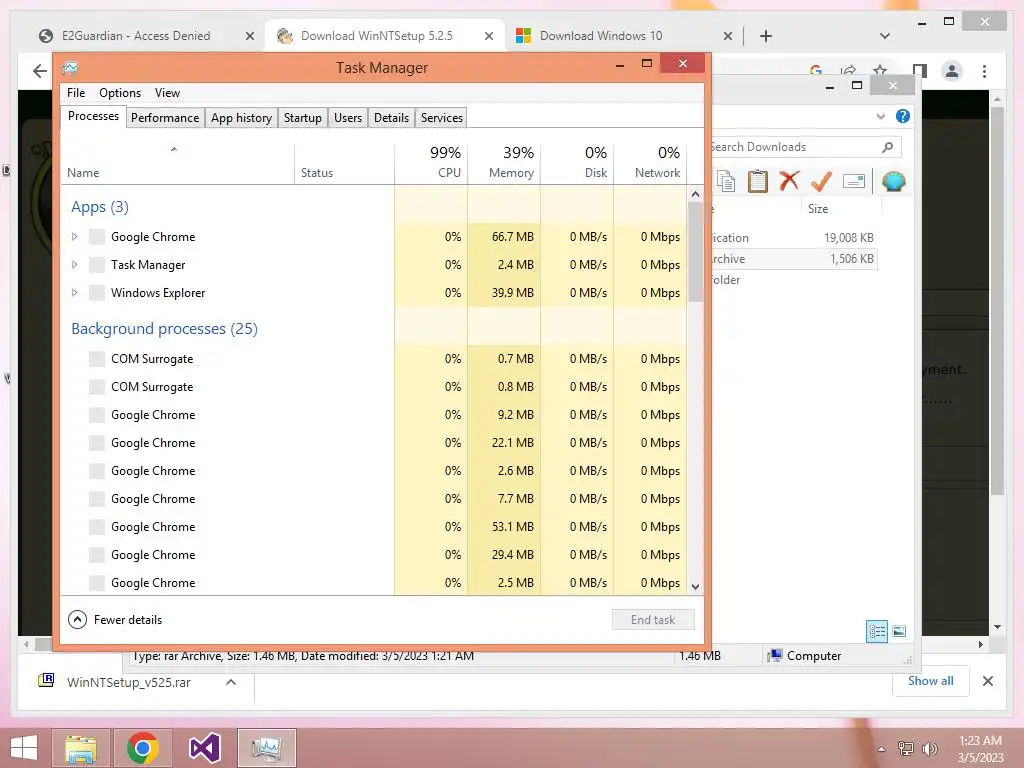Select the E2Guardian - Access Denied tab
The height and width of the screenshot is (768, 1024).
click(136, 36)
